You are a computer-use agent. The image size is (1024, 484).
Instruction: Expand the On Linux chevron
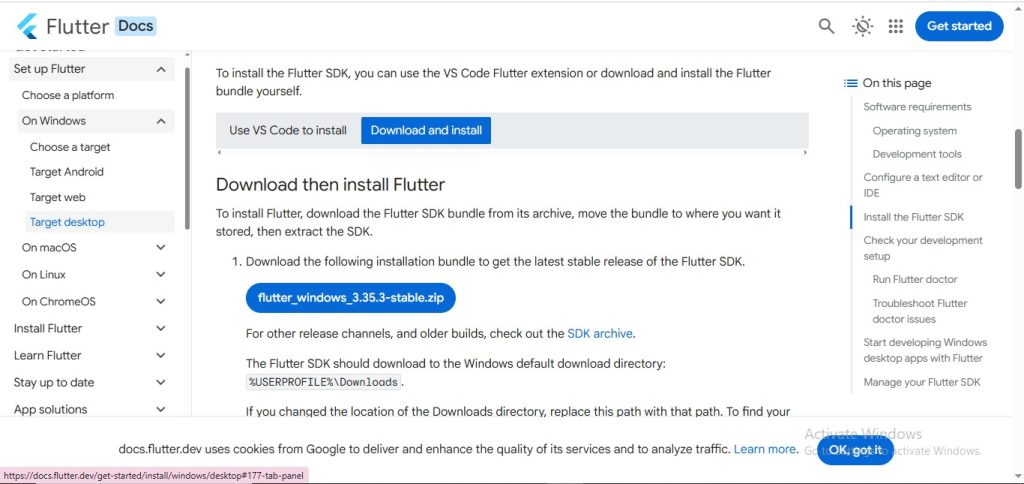pyautogui.click(x=161, y=274)
